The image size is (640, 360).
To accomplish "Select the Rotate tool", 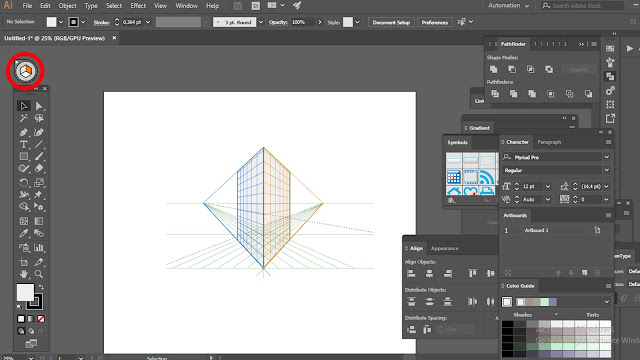I will tap(24, 182).
